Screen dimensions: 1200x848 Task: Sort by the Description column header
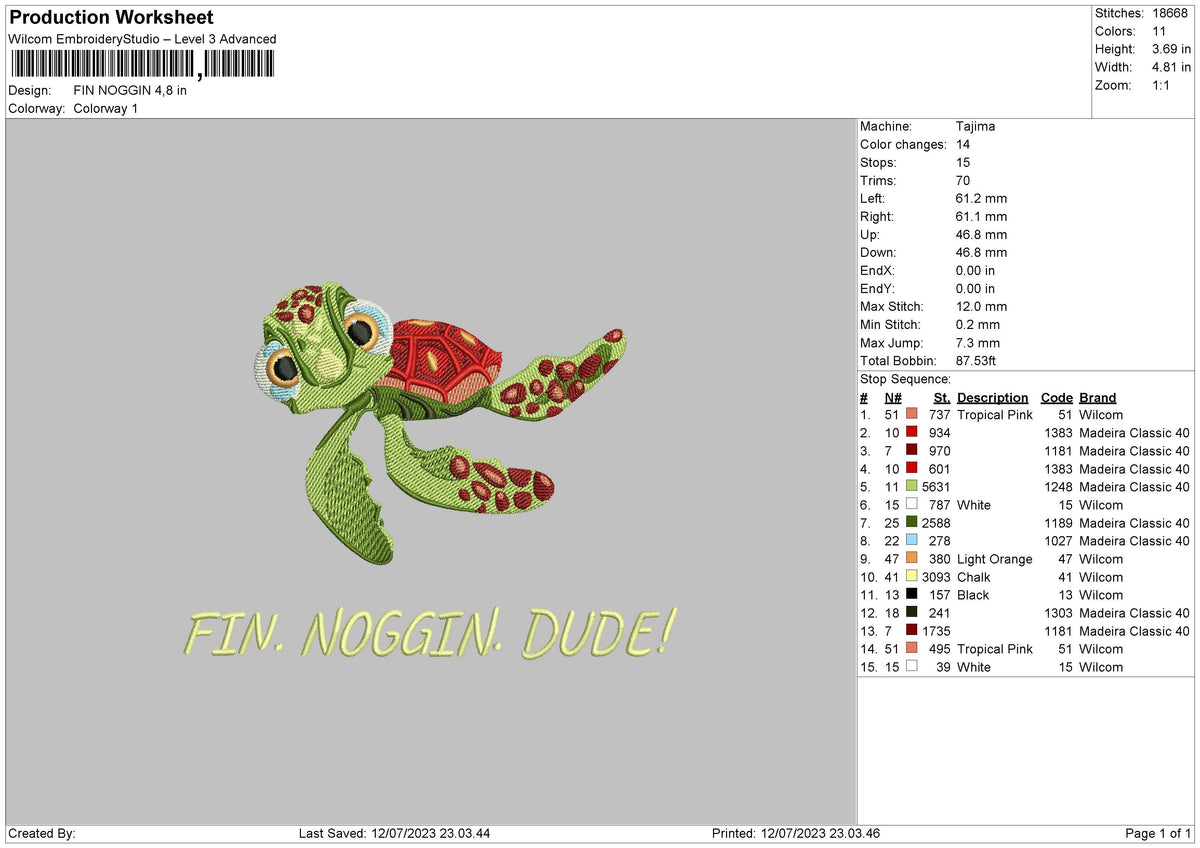[992, 397]
